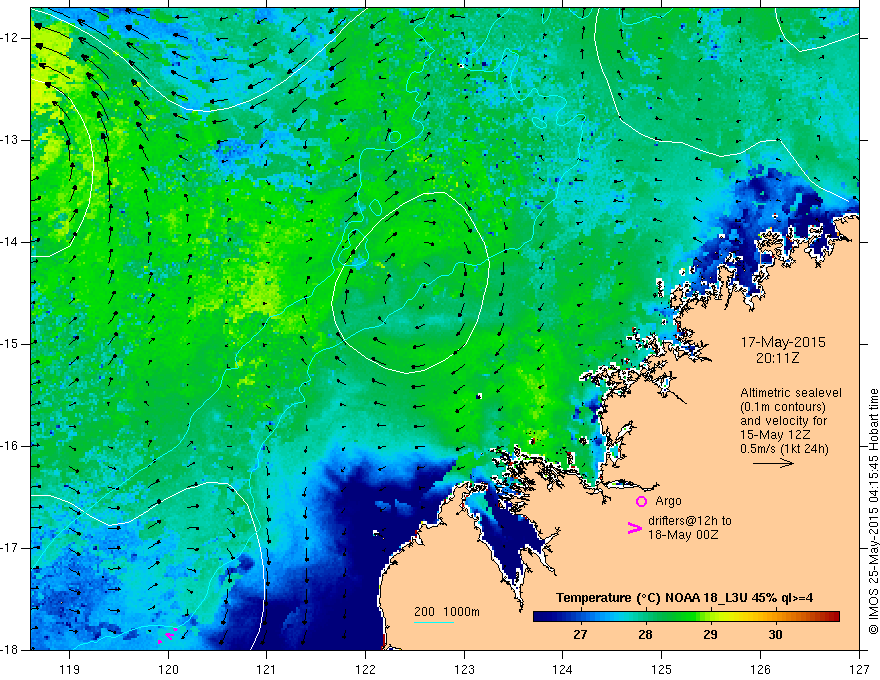Click the date text '17-May-2015'
Image resolution: width=880 pixels, height=680 pixels.
pos(783,342)
